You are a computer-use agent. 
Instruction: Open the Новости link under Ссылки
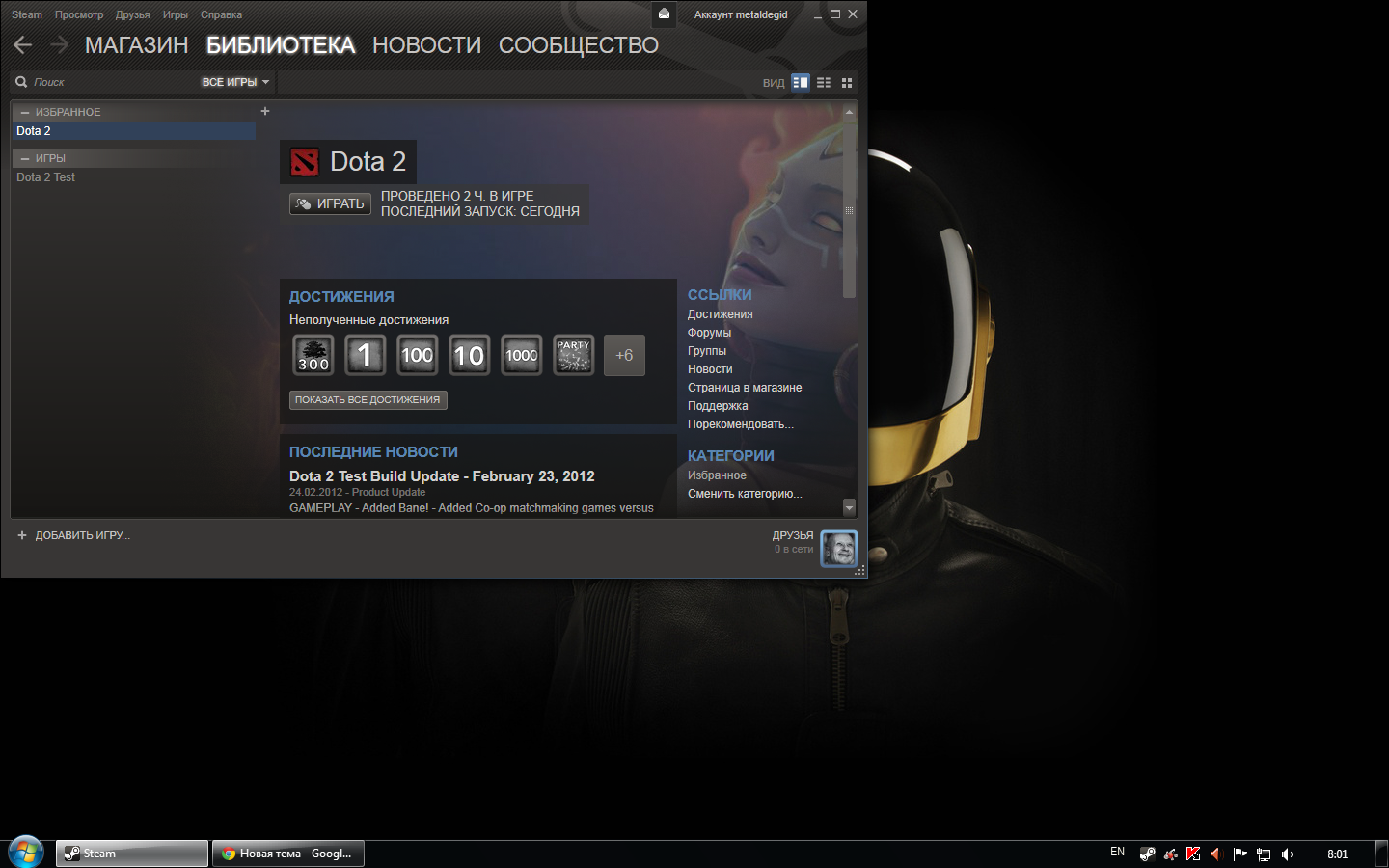(x=710, y=369)
